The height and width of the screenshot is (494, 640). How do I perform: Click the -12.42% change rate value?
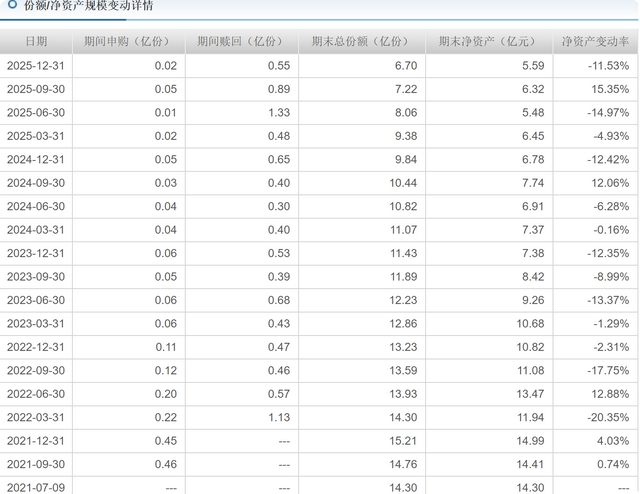pos(609,159)
